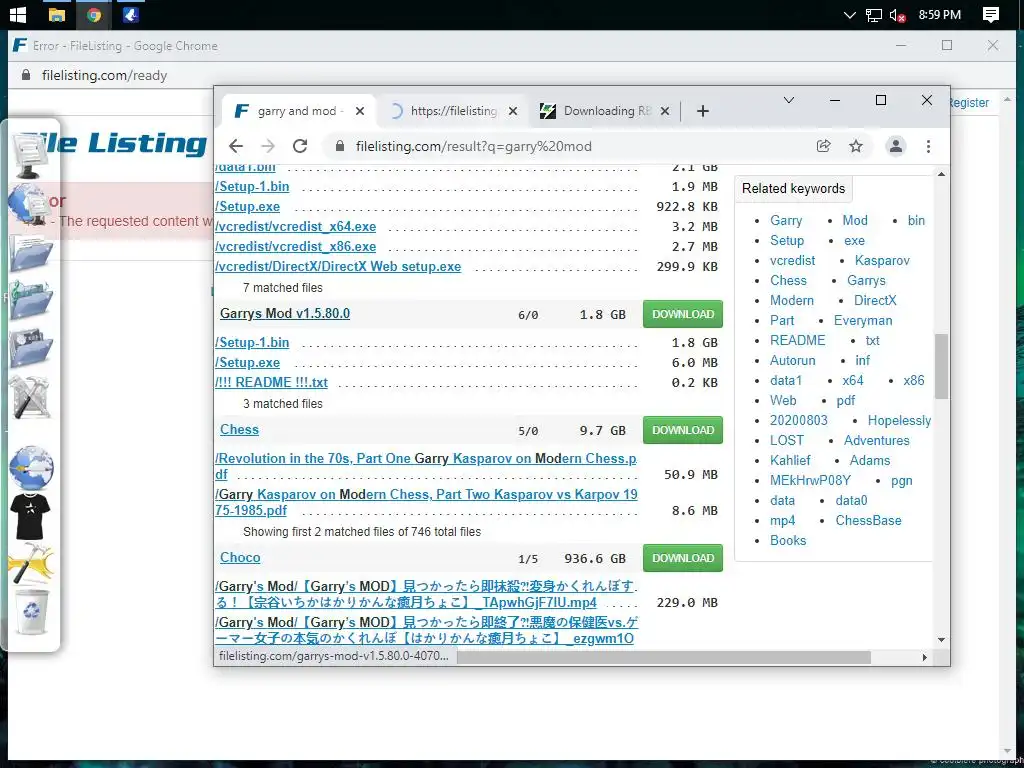Click the blue taskbar app icon beside Chrome

click(131, 14)
